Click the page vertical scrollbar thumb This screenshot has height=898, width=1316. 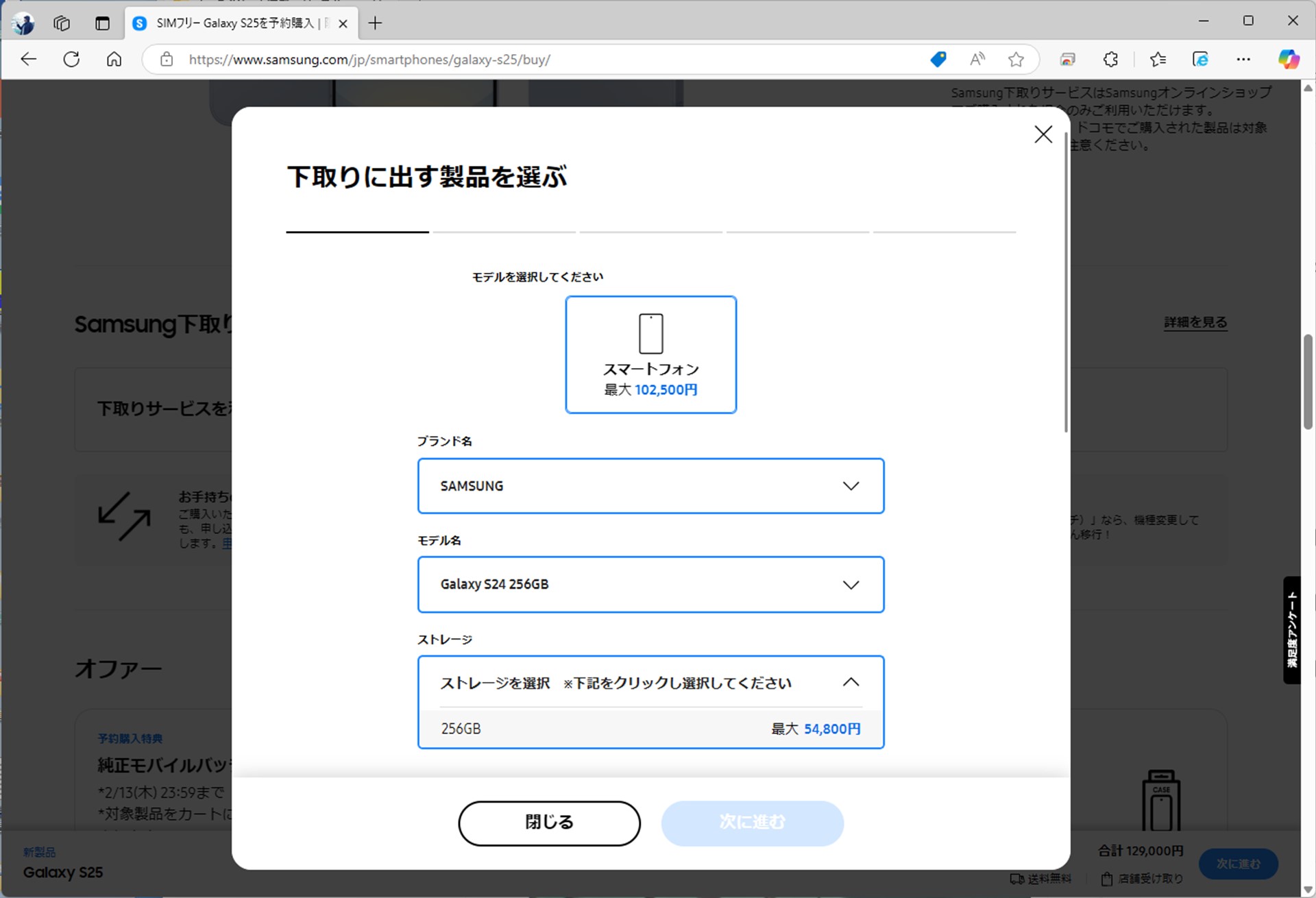[1308, 381]
